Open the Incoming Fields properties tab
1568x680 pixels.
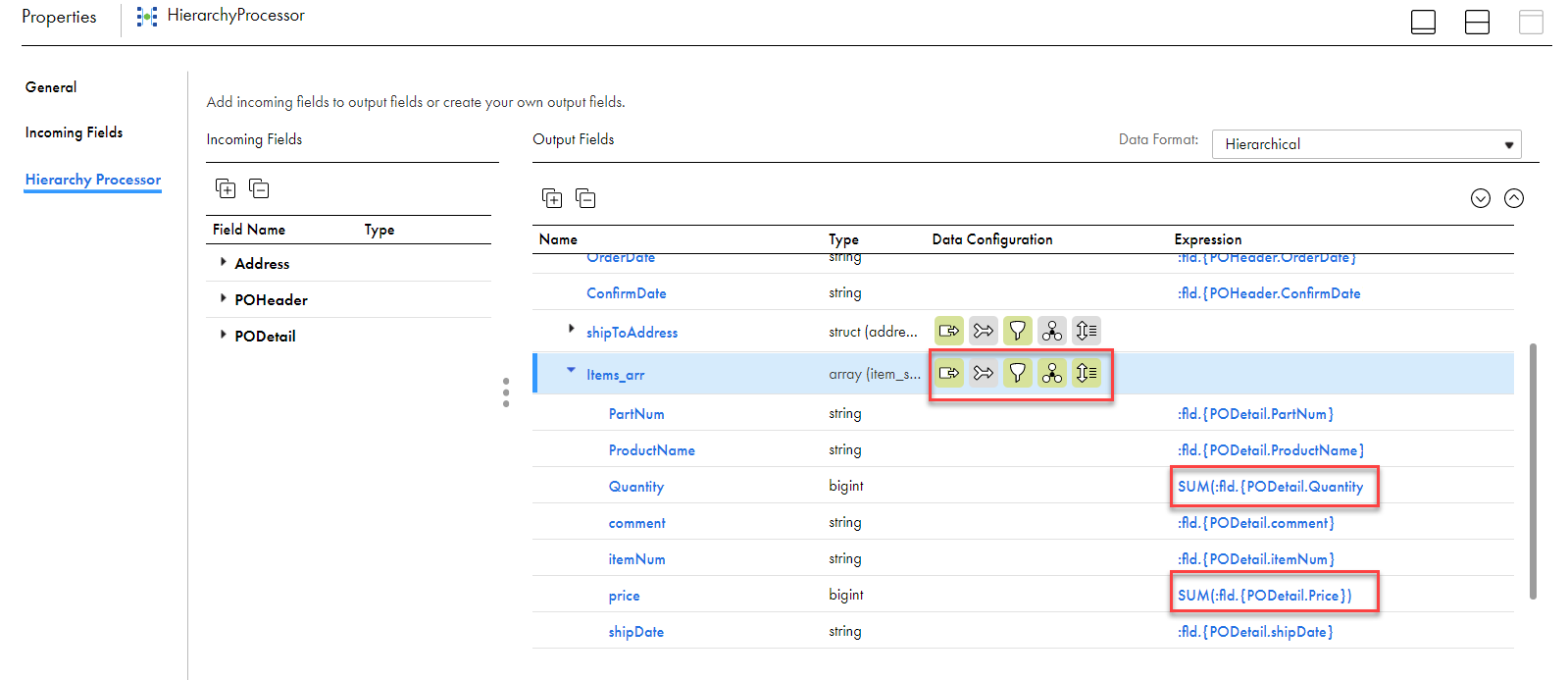74,132
